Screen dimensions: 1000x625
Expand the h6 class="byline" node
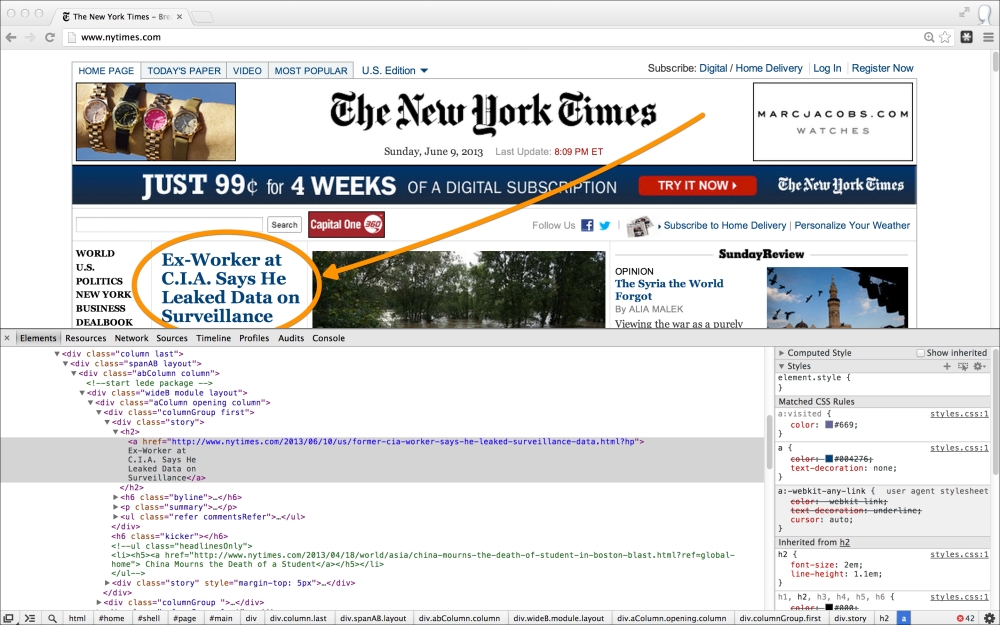click(115, 497)
